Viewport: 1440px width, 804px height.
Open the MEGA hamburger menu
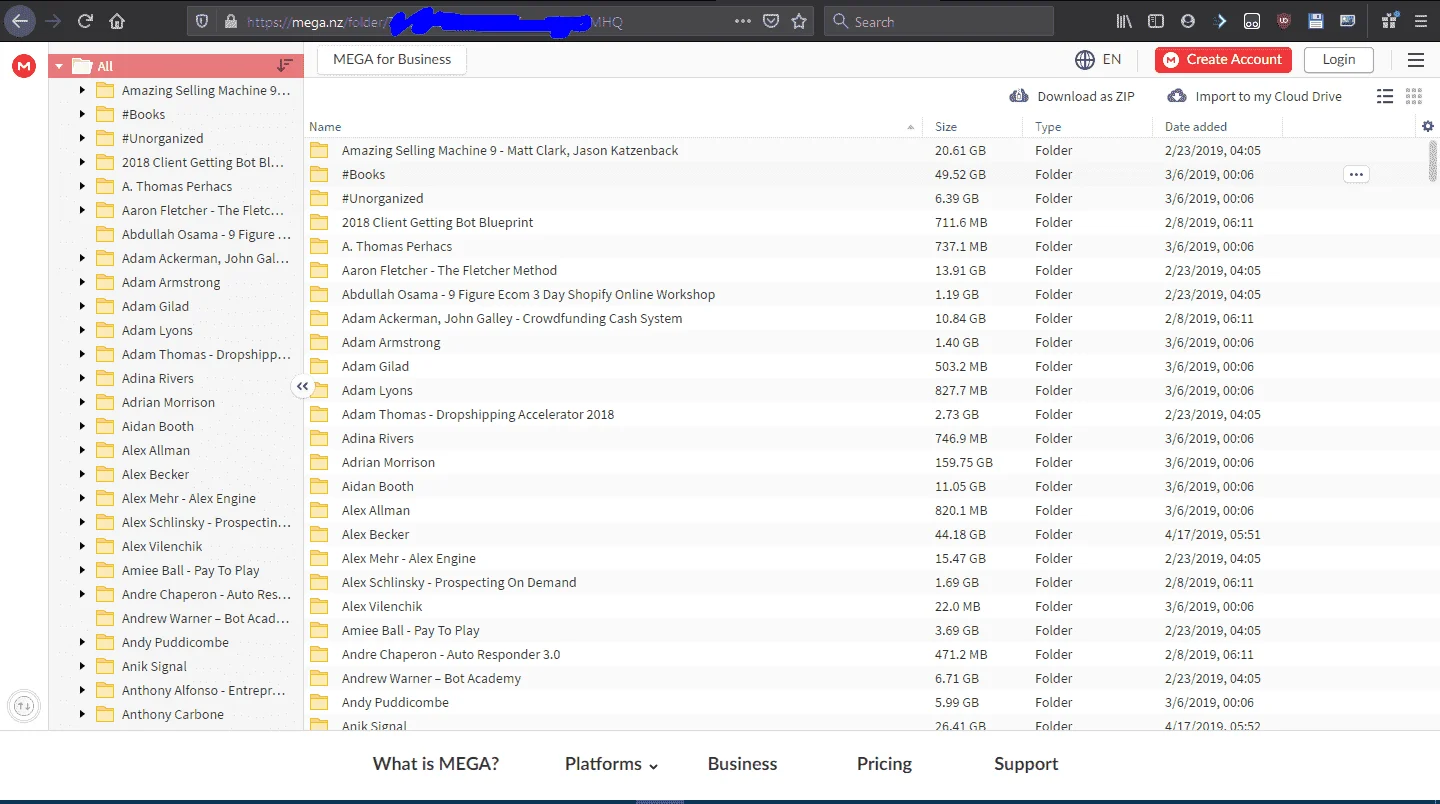1415,60
